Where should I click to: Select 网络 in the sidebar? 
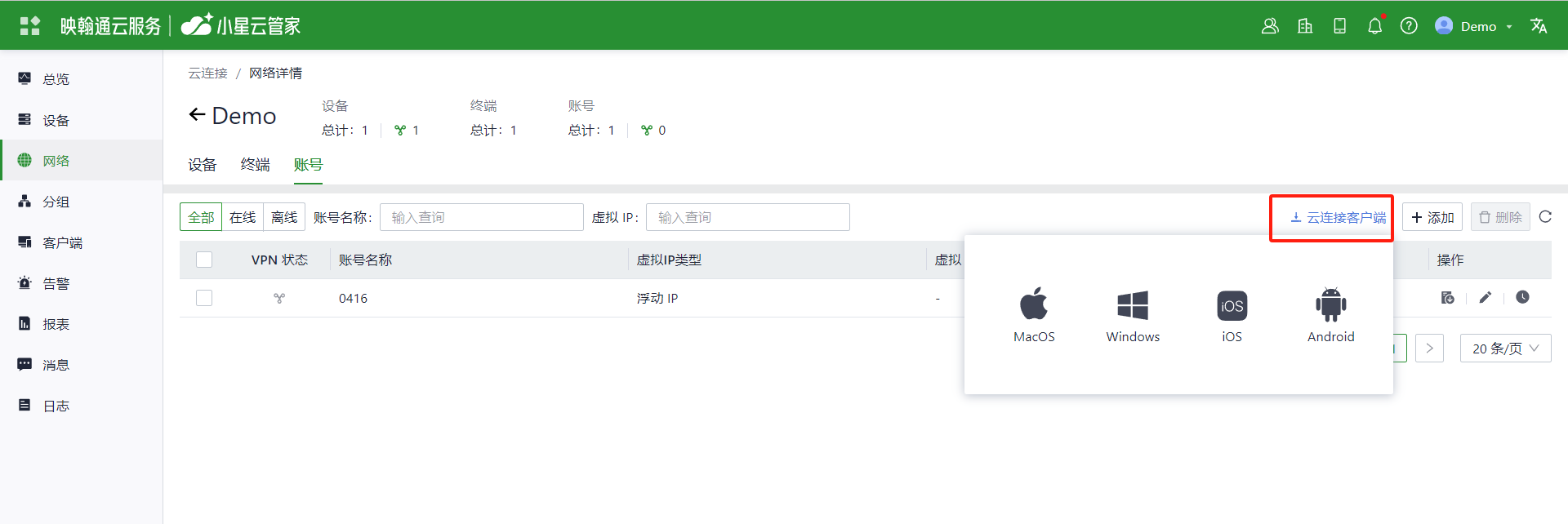[x=81, y=161]
